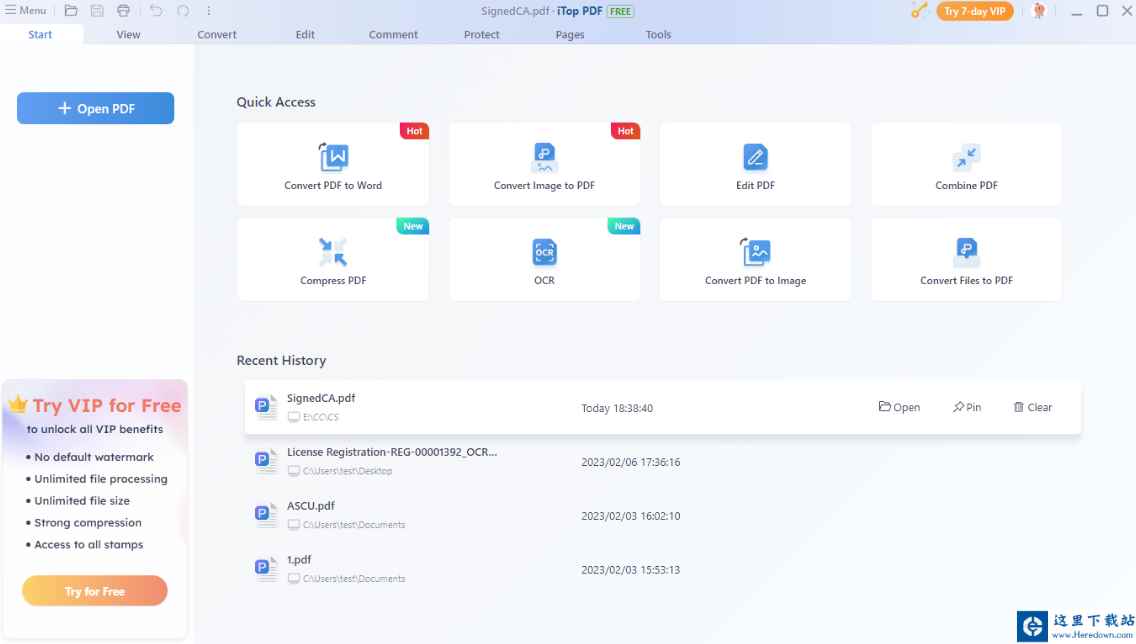Open License Registration-REG-00001392_OCR entry
The width and height of the screenshot is (1136, 644).
392,452
